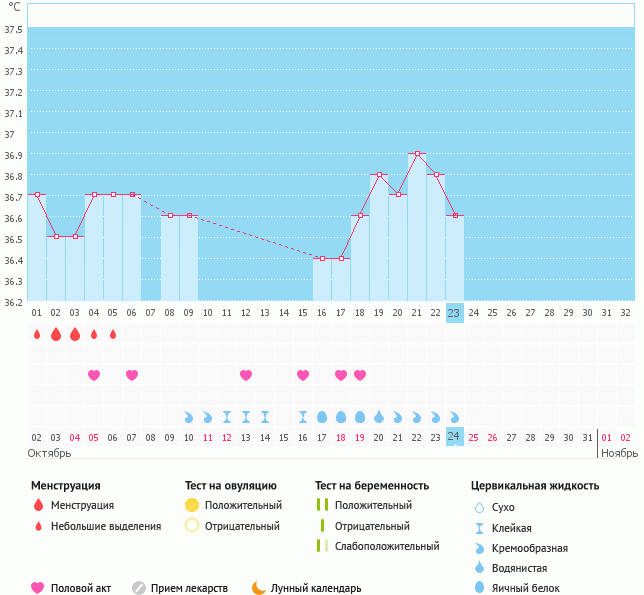644x595 pixels.
Task: Click the temperature point on cycle day 16
Action: tap(322, 258)
